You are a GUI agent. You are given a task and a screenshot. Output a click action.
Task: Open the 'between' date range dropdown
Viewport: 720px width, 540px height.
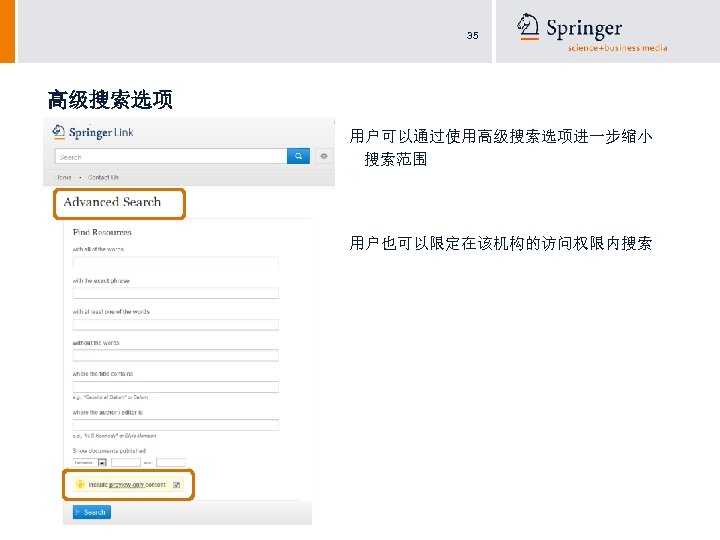click(x=90, y=462)
